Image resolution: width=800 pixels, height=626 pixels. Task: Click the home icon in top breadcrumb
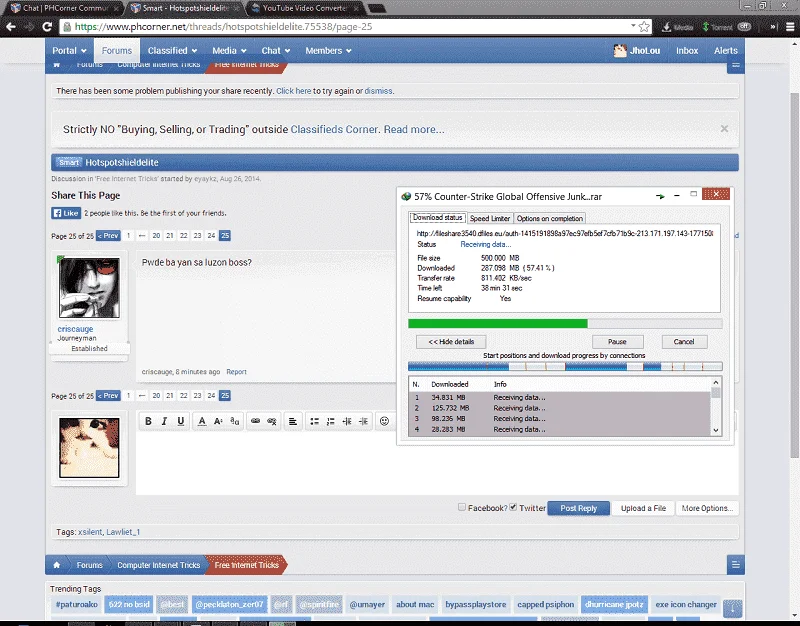[x=57, y=65]
